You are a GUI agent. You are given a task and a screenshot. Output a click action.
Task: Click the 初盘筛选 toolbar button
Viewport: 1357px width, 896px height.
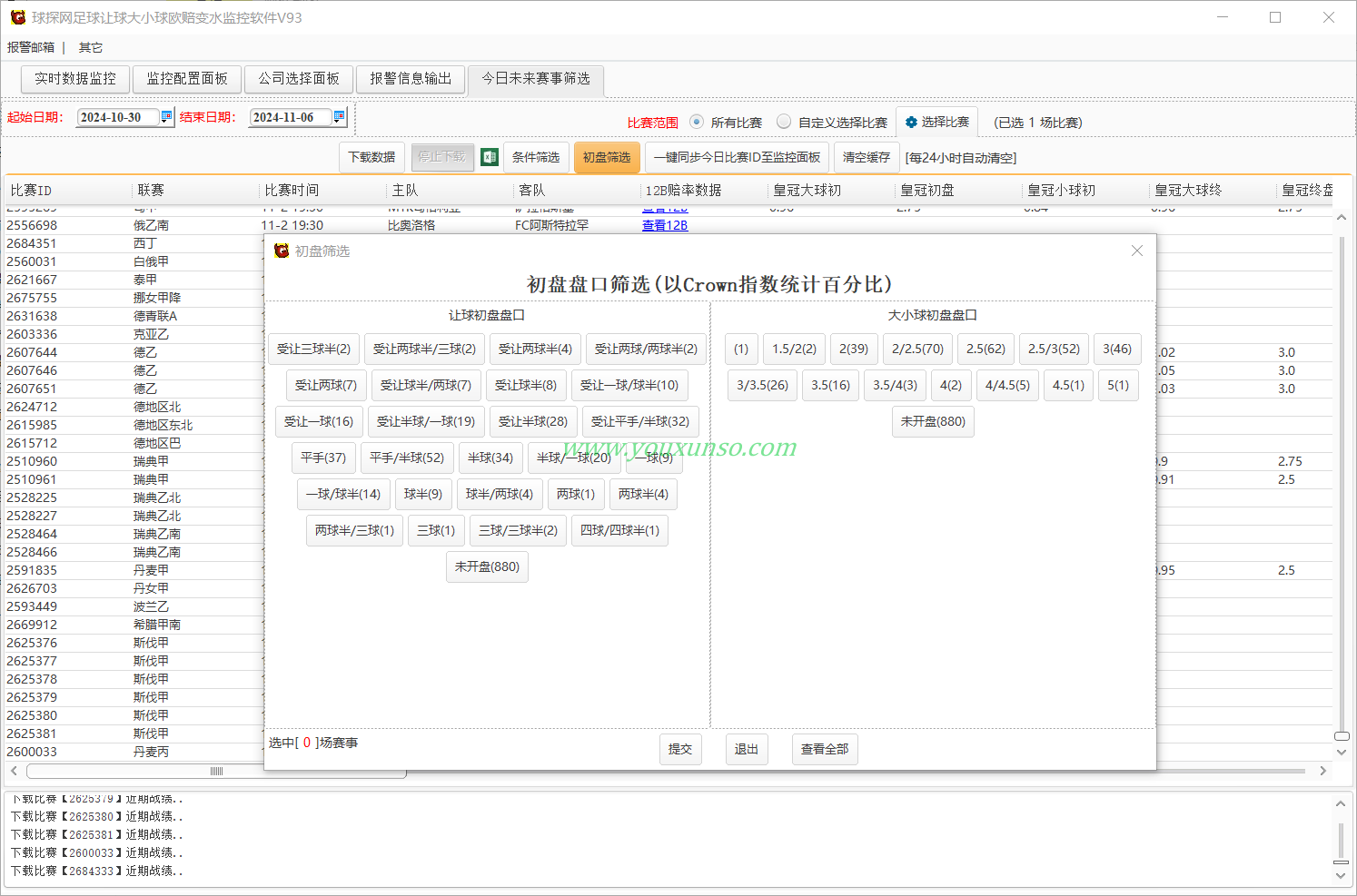click(607, 157)
